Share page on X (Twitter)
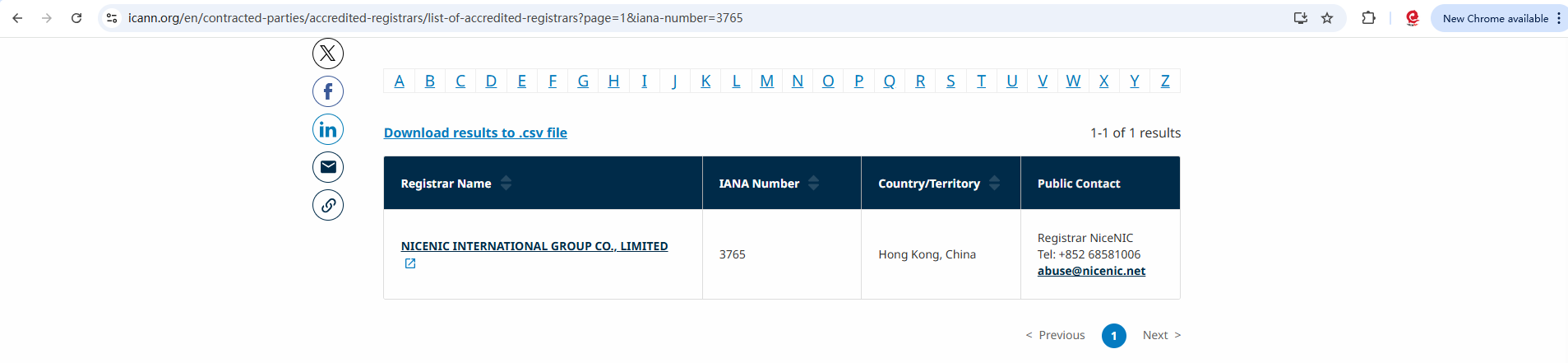Image resolution: width=1568 pixels, height=363 pixels. tap(327, 54)
